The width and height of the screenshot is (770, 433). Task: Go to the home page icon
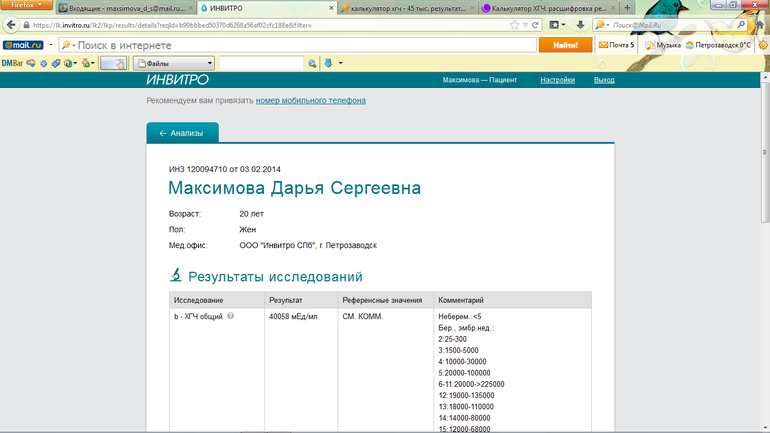coord(761,25)
